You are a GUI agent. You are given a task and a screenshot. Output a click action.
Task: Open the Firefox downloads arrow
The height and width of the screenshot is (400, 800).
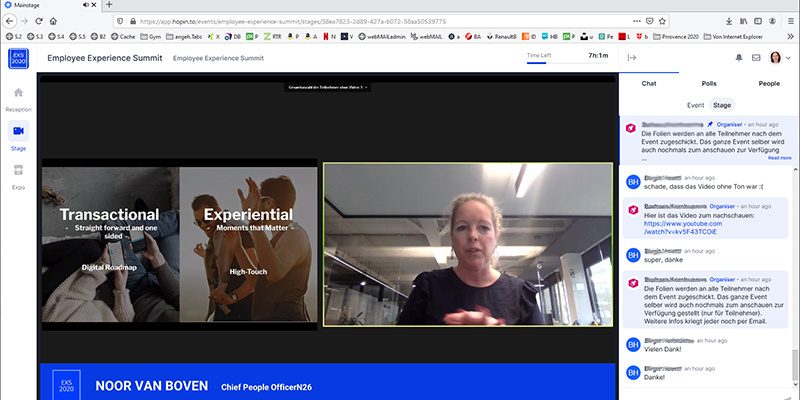click(729, 21)
